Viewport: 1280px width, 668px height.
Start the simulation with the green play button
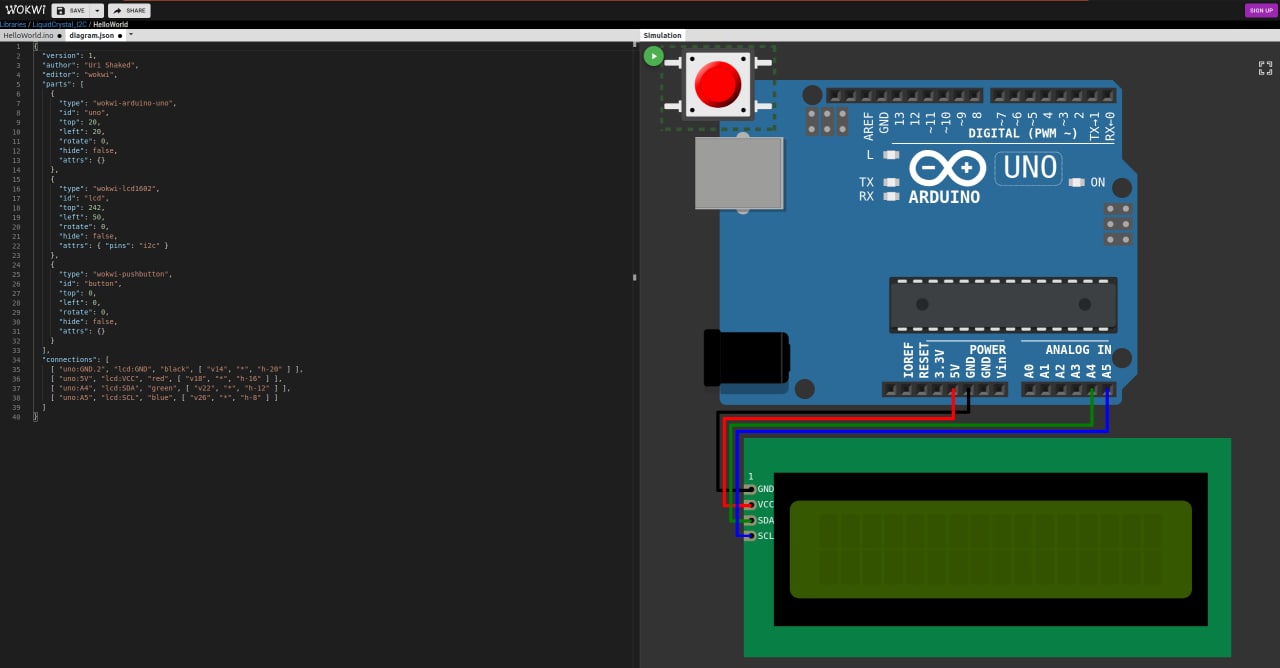point(653,56)
